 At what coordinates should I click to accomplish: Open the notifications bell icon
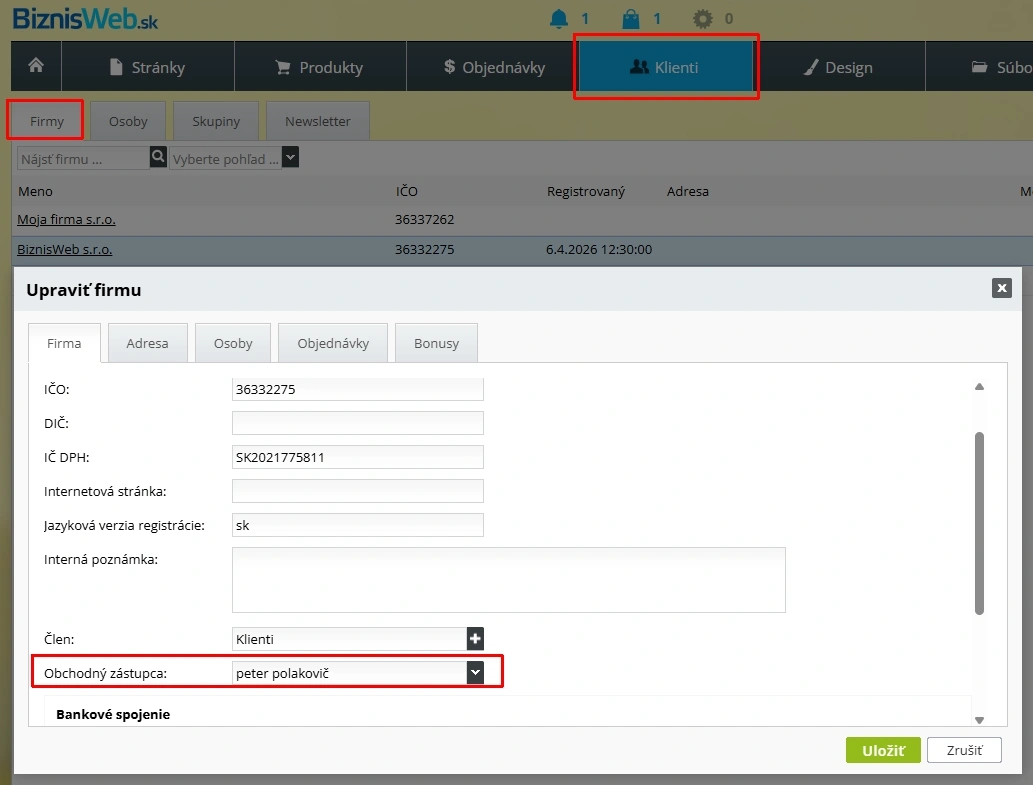pyautogui.click(x=558, y=18)
